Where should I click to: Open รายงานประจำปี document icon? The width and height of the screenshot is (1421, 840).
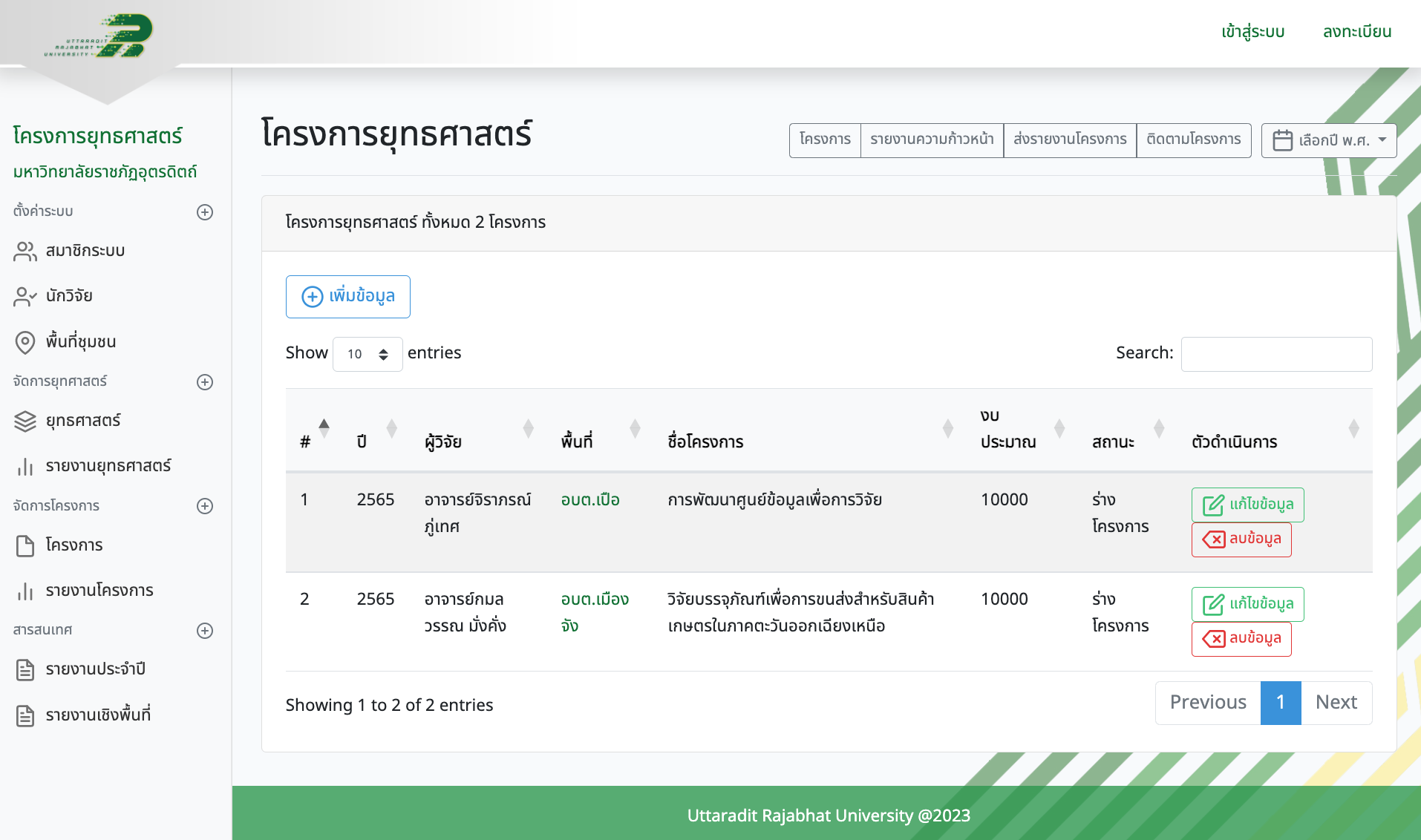click(x=24, y=669)
